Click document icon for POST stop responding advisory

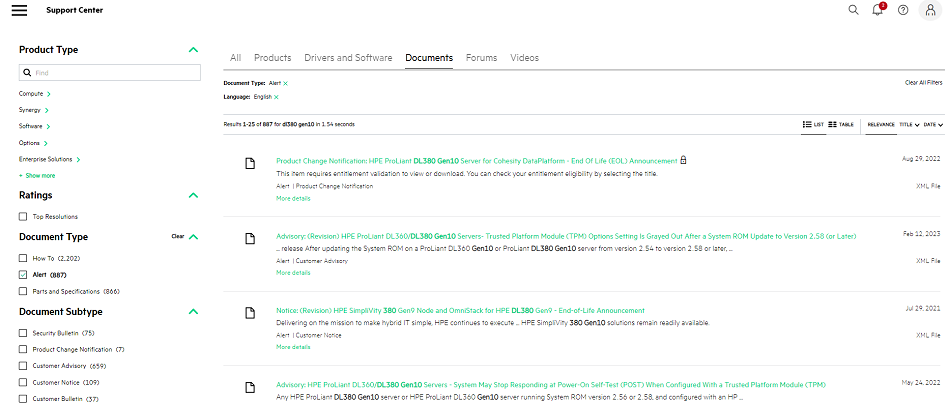(250, 388)
